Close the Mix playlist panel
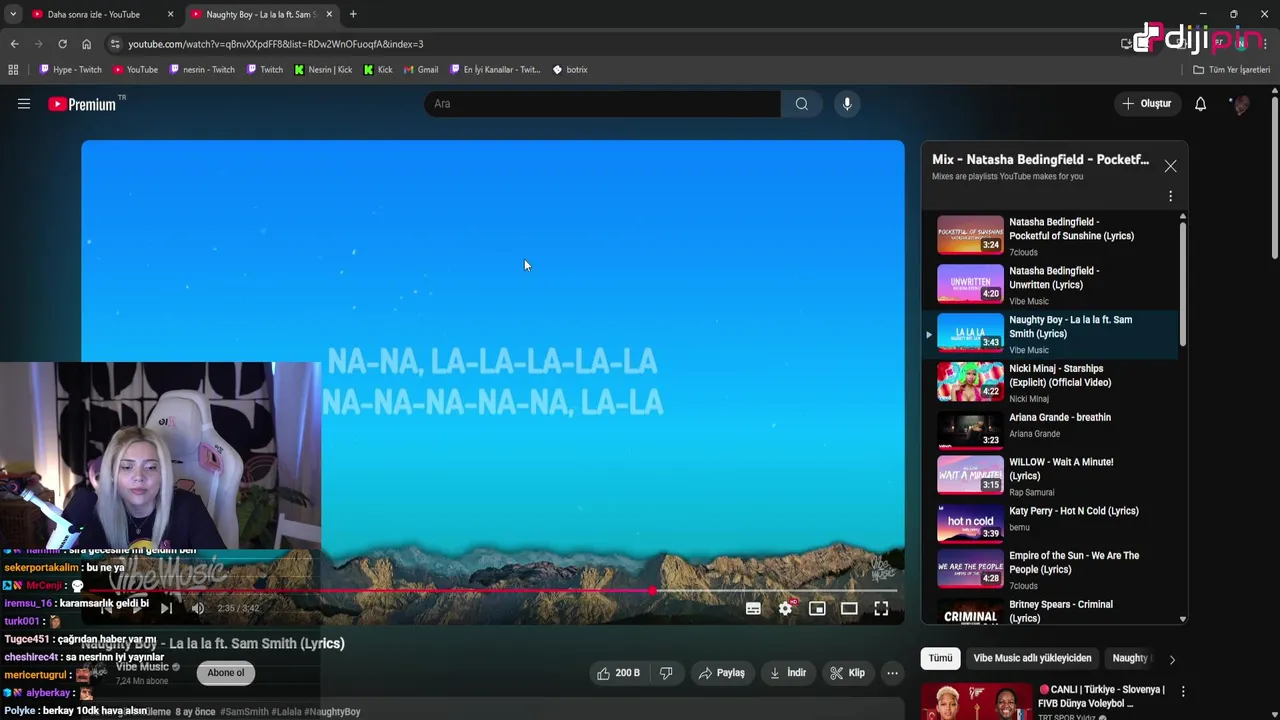 pyautogui.click(x=1170, y=167)
